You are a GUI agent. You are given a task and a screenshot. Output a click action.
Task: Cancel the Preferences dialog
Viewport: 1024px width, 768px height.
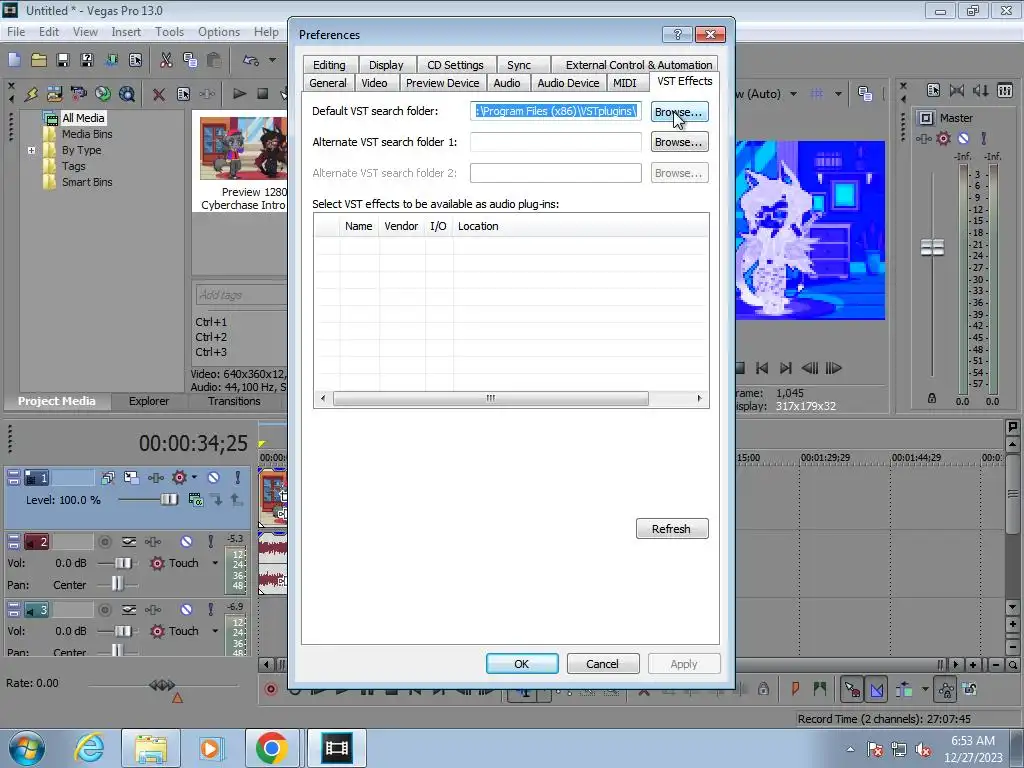click(602, 664)
